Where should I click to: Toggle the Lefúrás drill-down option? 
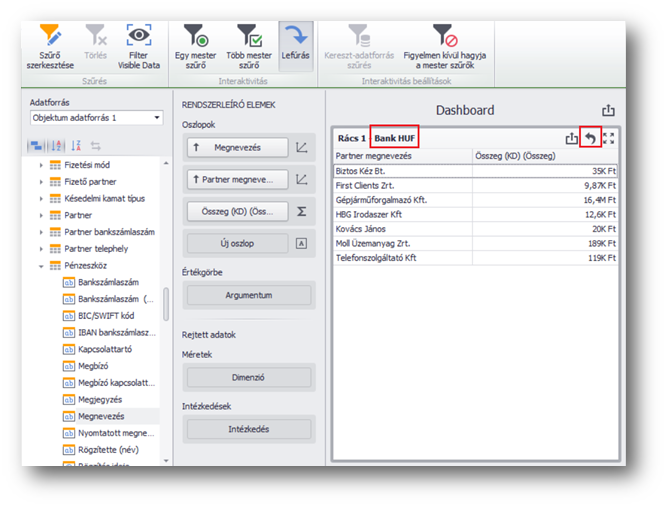(x=294, y=47)
